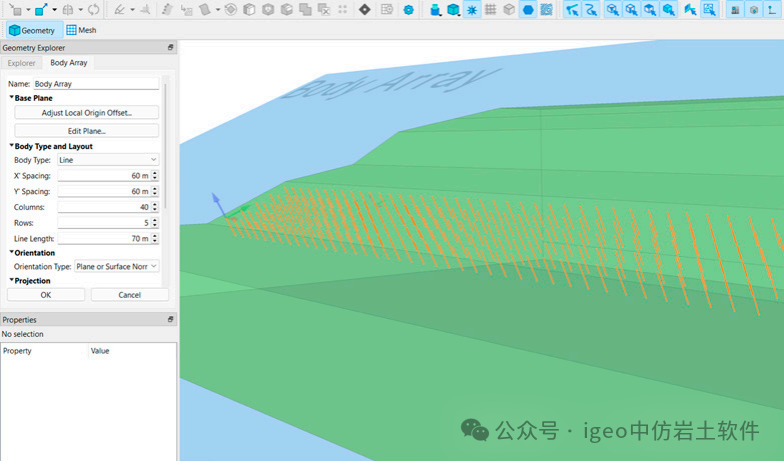Collapse the Orientation section
The width and height of the screenshot is (784, 461).
[x=12, y=252]
